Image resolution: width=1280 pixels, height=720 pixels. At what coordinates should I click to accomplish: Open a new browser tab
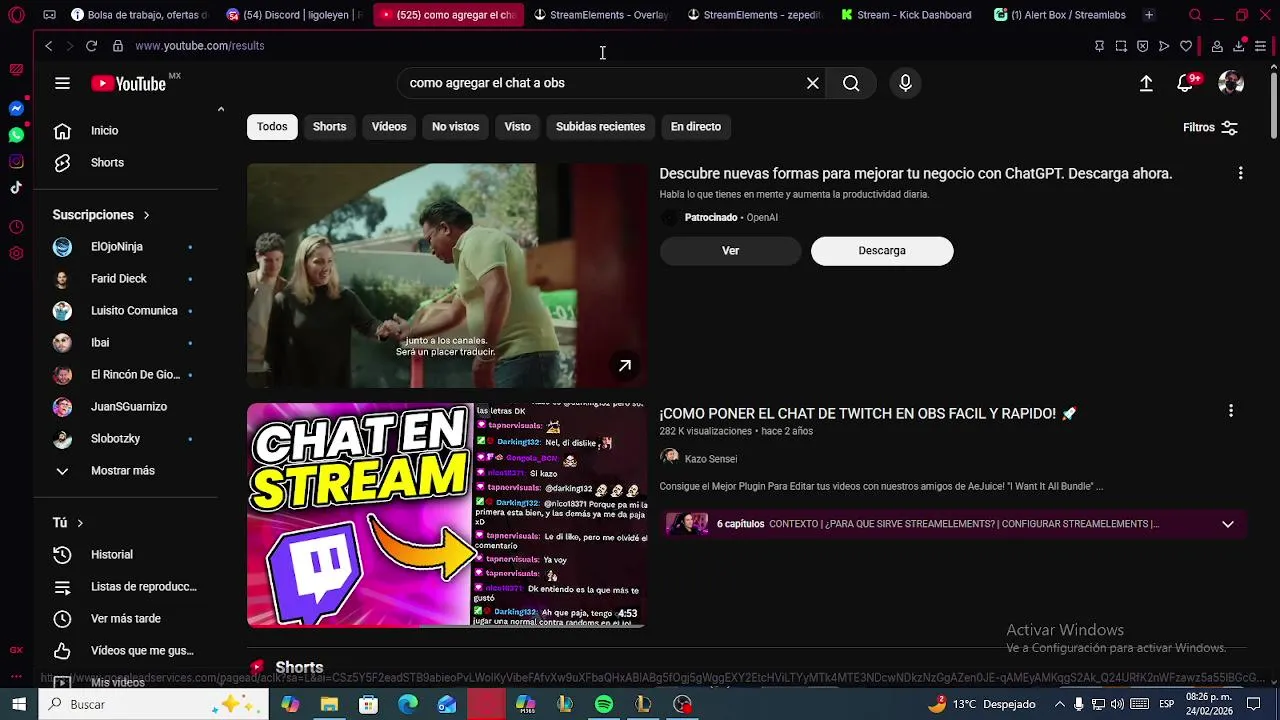1149,15
